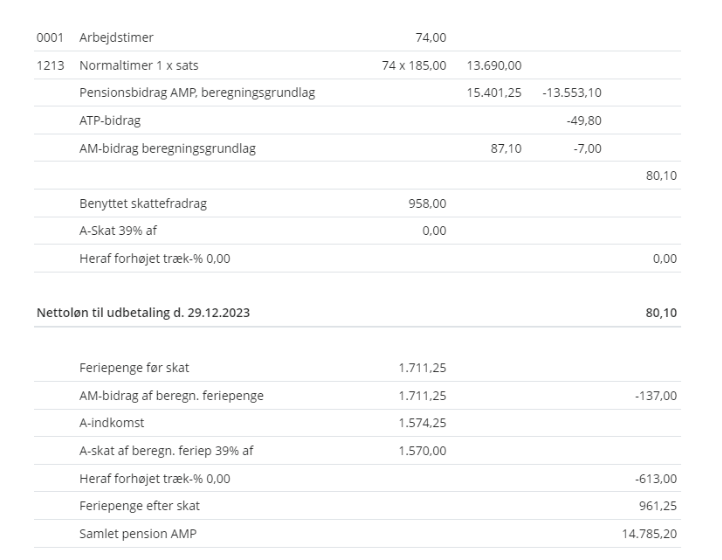Click AM-bidrag beregningsgrundlag label
722x560 pixels.
(167, 149)
